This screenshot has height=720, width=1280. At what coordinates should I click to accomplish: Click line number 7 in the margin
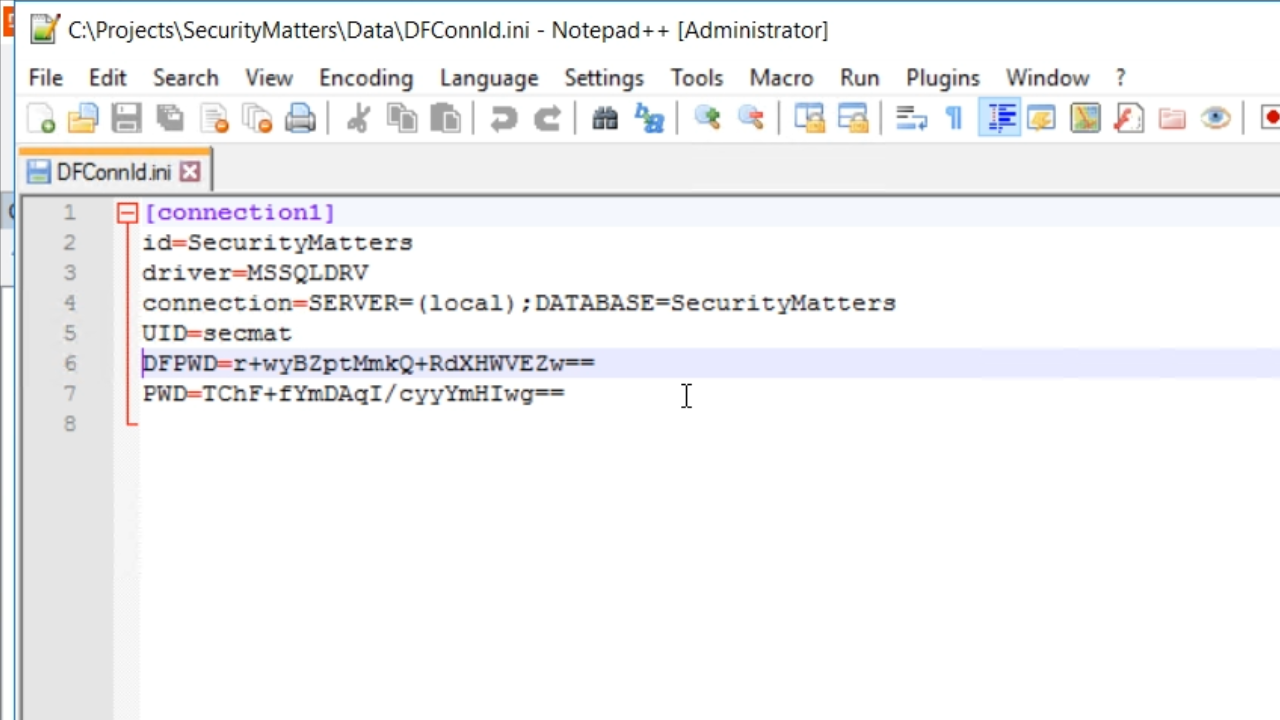click(69, 393)
